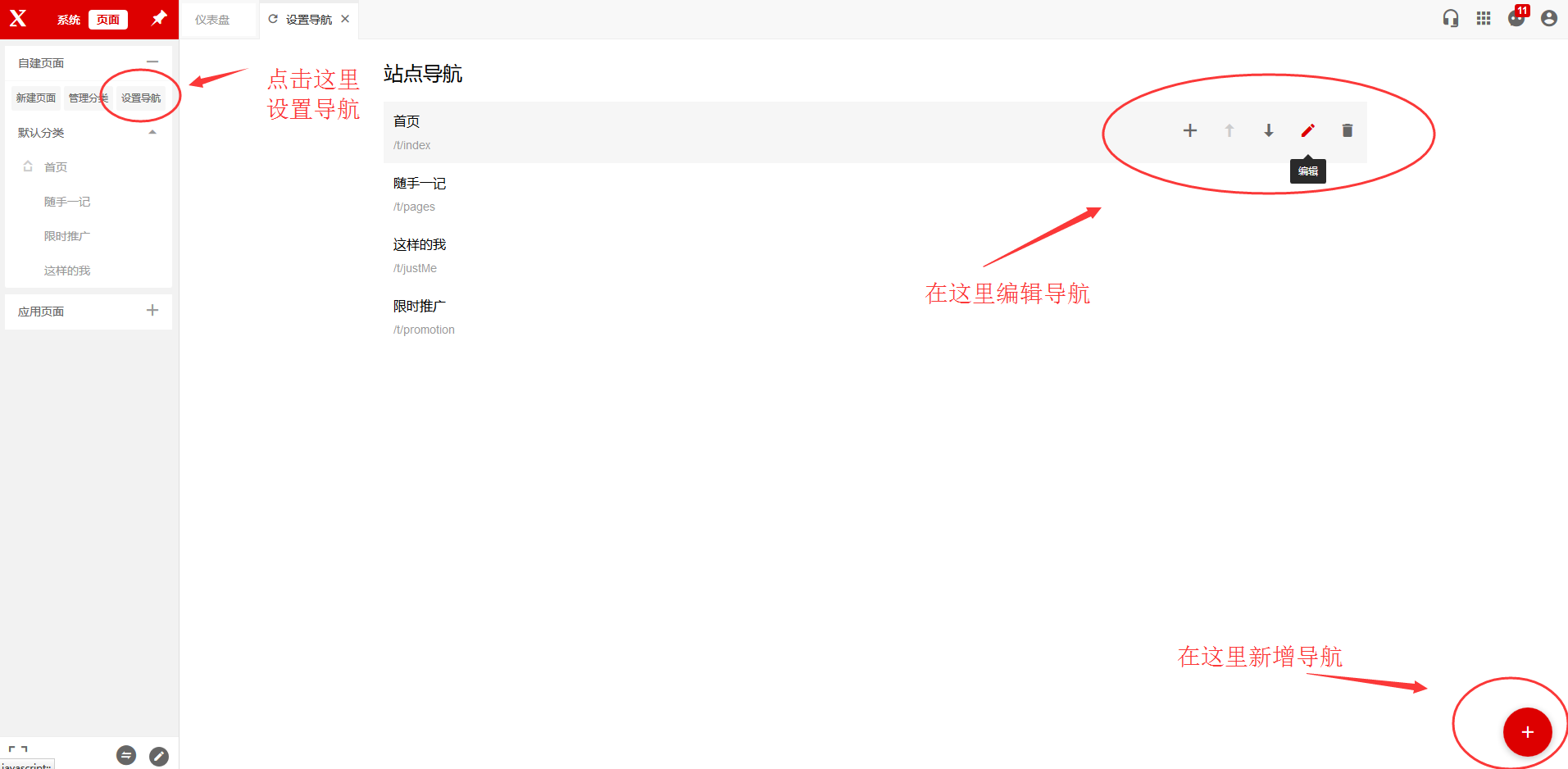Click the red floating add navigation button

[1526, 731]
